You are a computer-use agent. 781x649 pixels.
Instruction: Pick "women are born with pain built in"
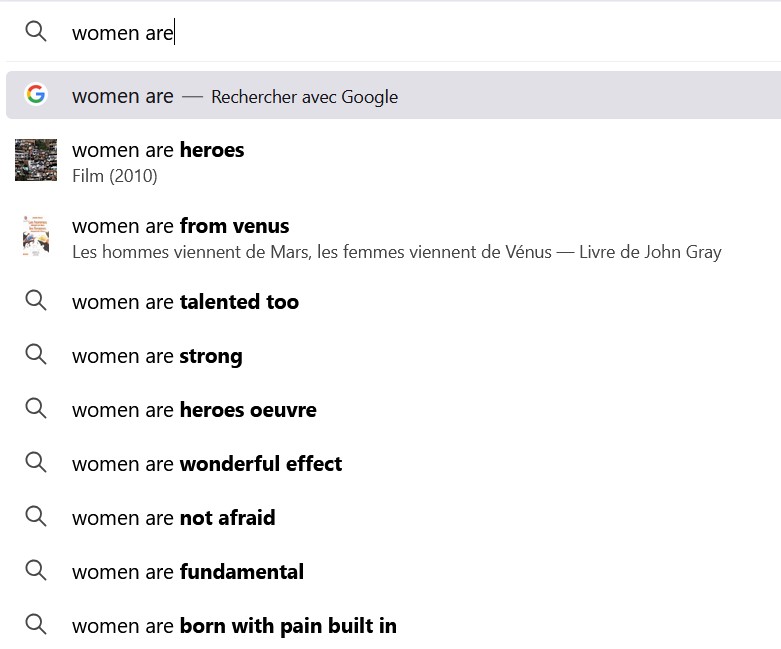pyautogui.click(x=234, y=626)
